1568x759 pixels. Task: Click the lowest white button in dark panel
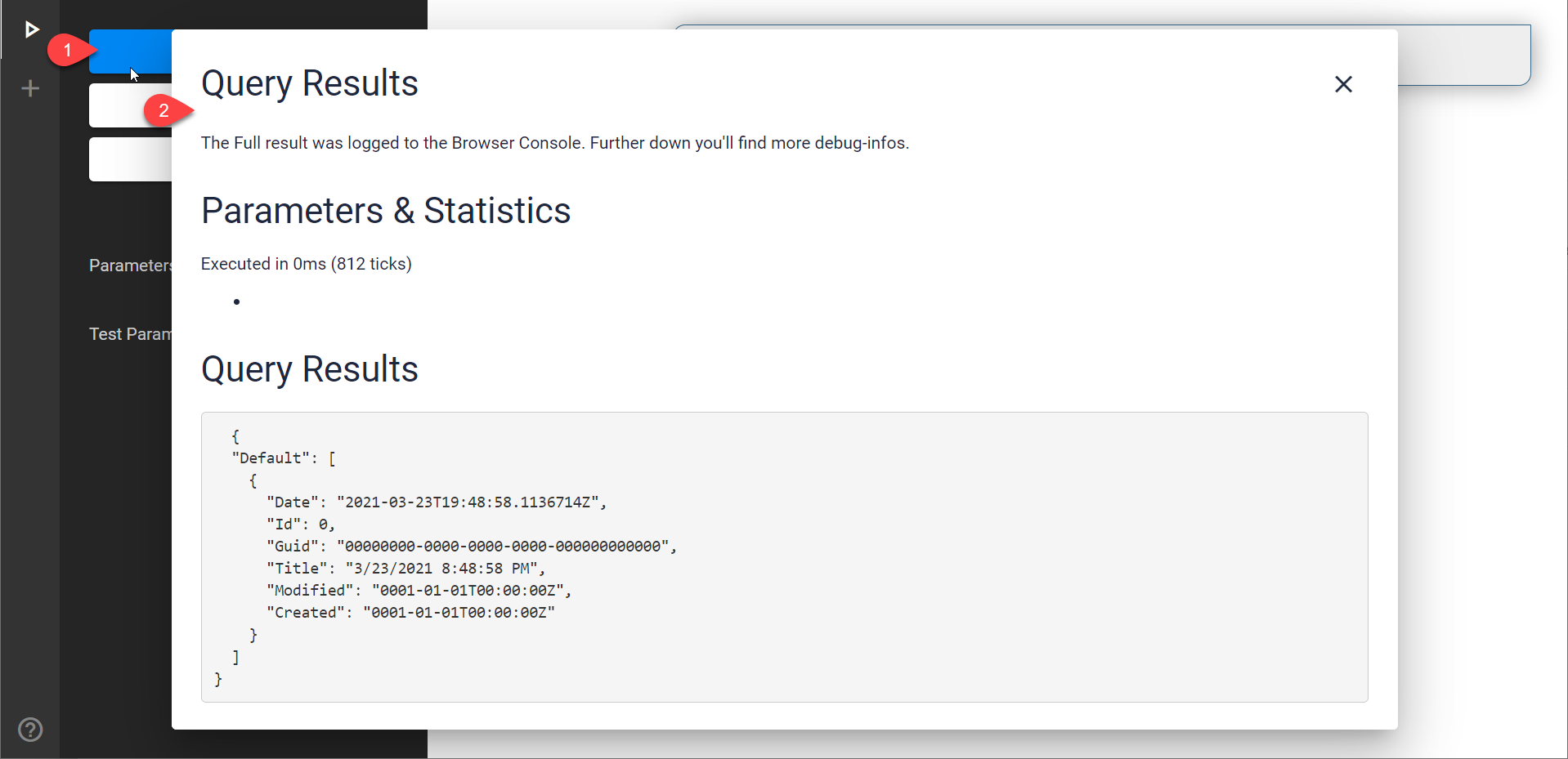click(x=131, y=159)
